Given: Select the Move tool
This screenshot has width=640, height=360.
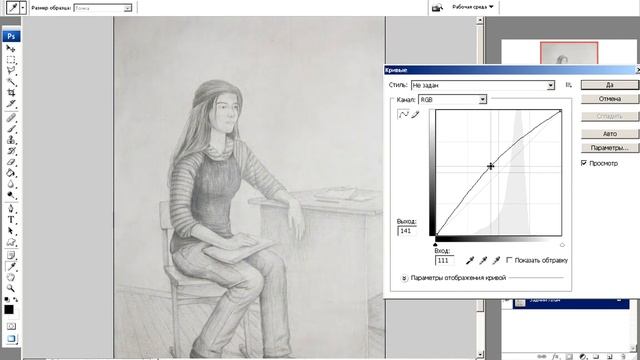Looking at the screenshot, I should coord(11,49).
